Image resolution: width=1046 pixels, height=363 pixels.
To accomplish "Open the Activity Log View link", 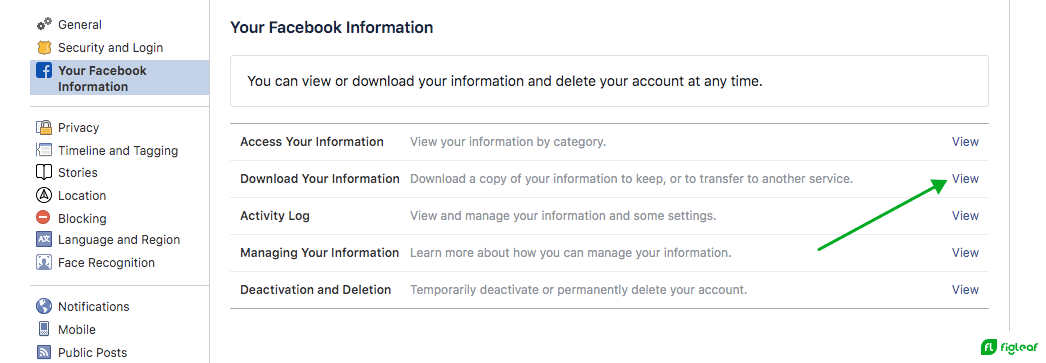I will (965, 216).
